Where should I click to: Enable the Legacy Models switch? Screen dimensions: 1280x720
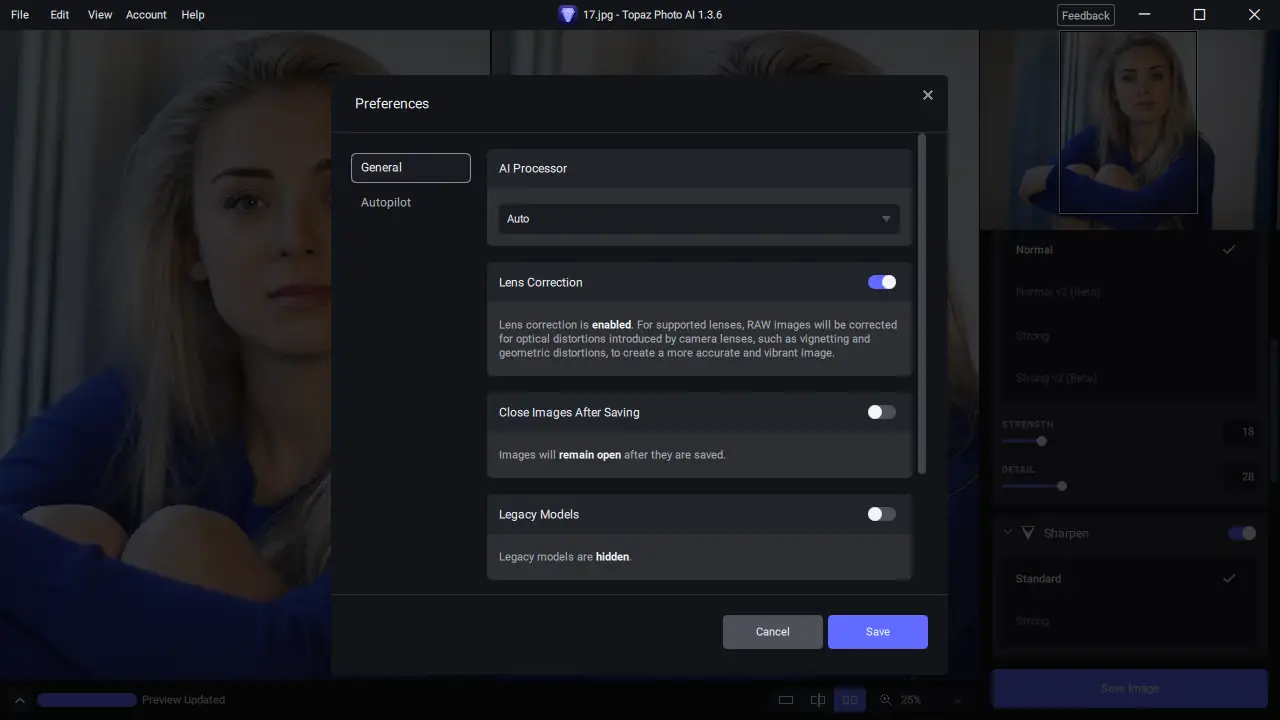pyautogui.click(x=882, y=514)
